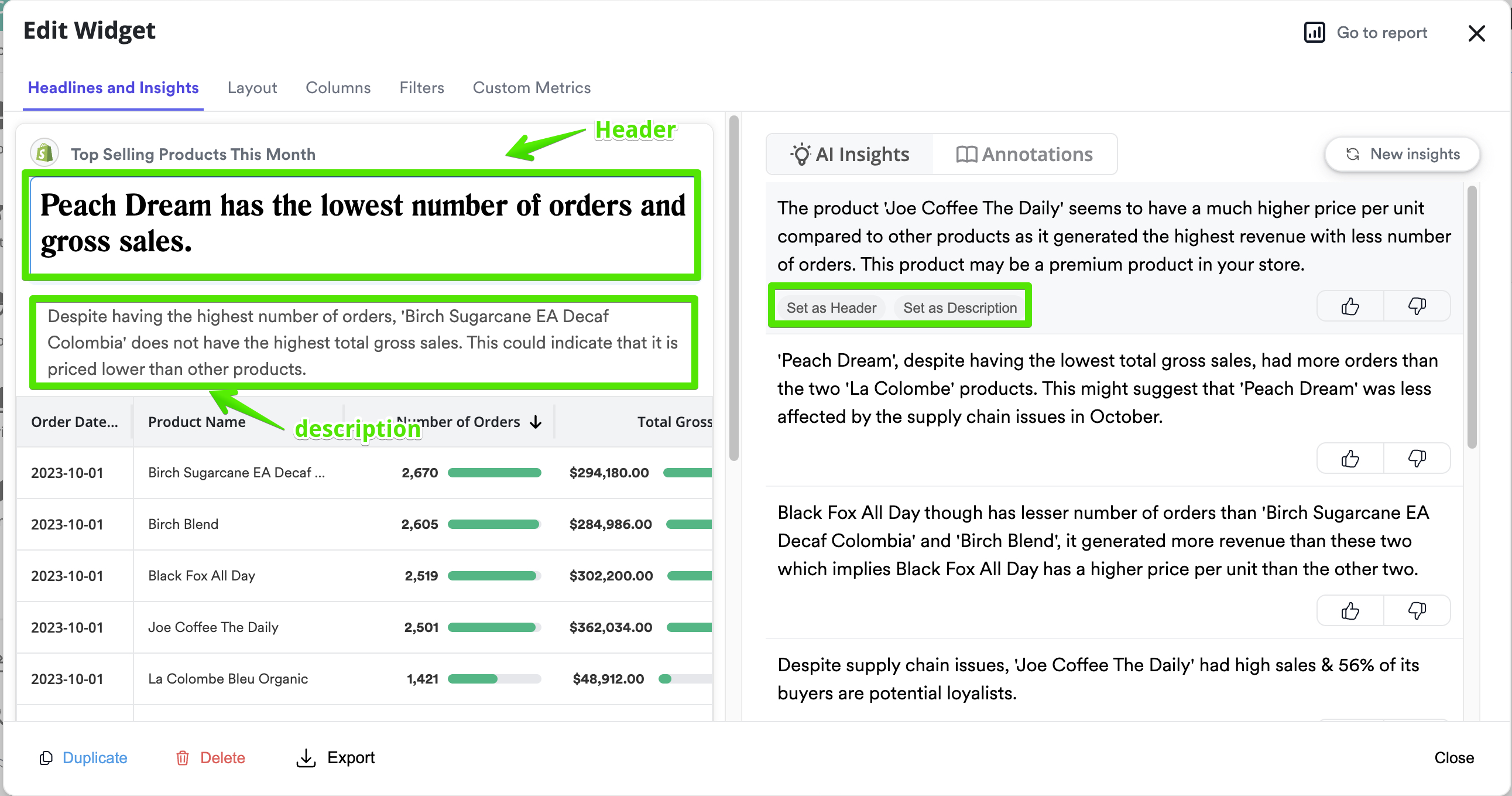The image size is (1512, 796).
Task: Click the Export download icon
Action: coord(305,758)
